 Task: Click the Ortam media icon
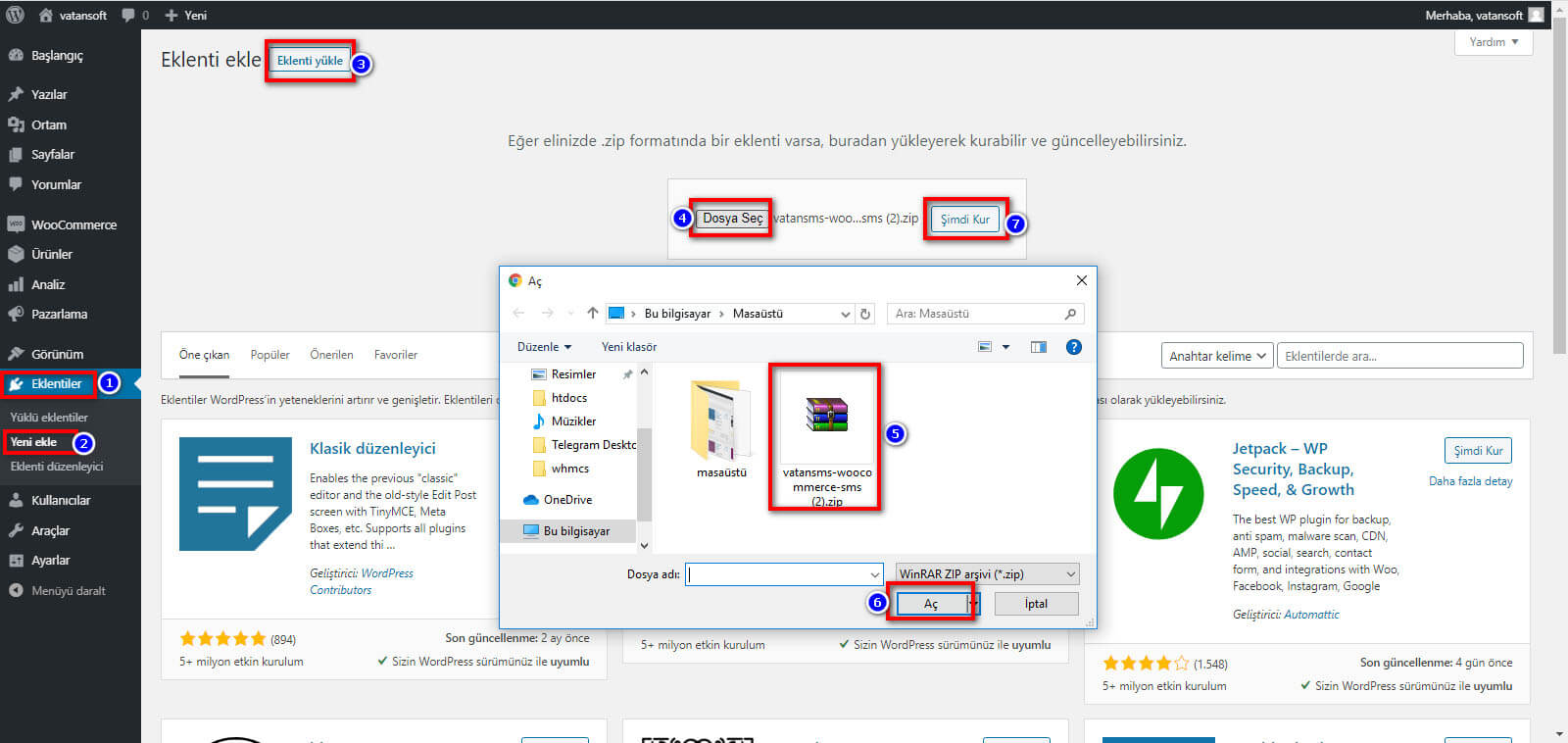(x=16, y=124)
